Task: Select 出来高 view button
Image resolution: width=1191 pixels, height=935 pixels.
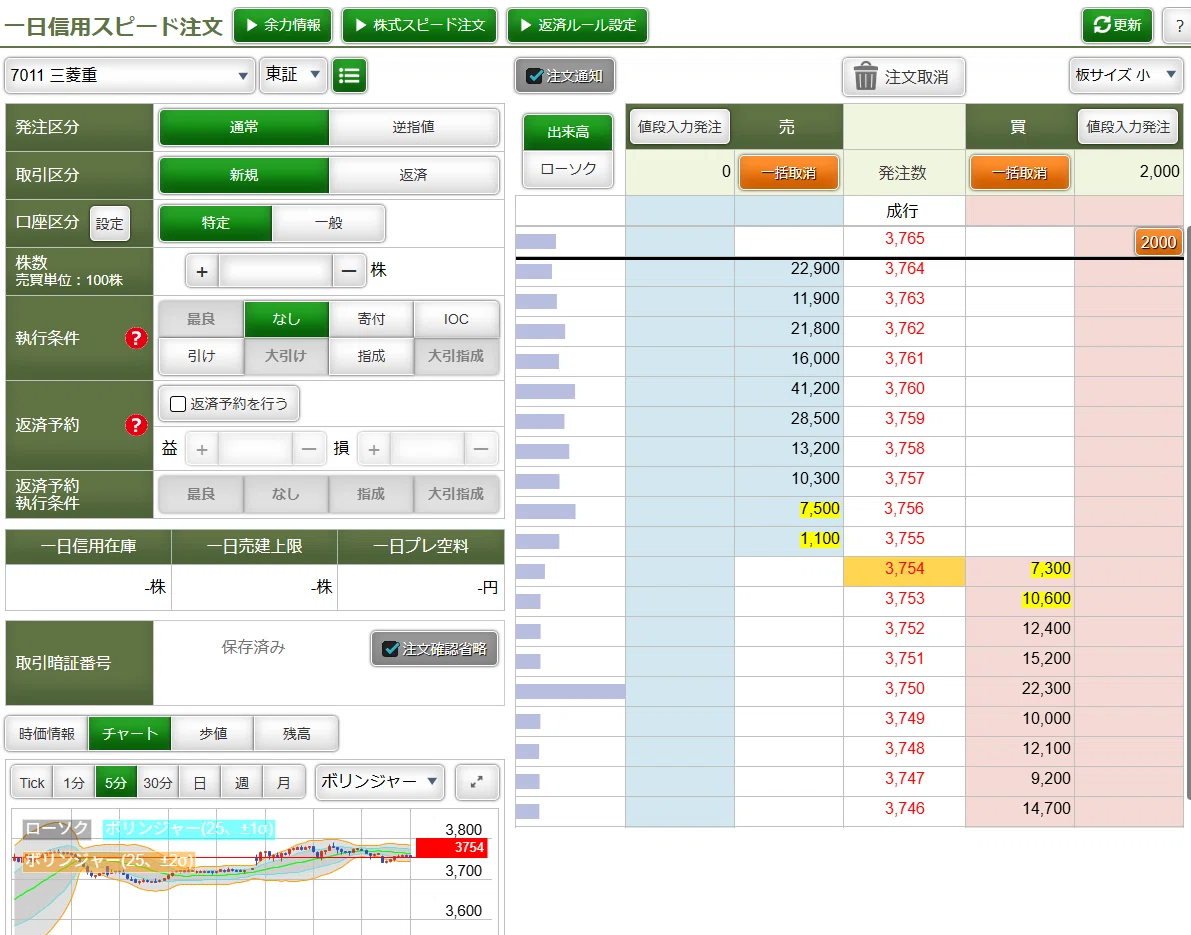Action: tap(568, 132)
